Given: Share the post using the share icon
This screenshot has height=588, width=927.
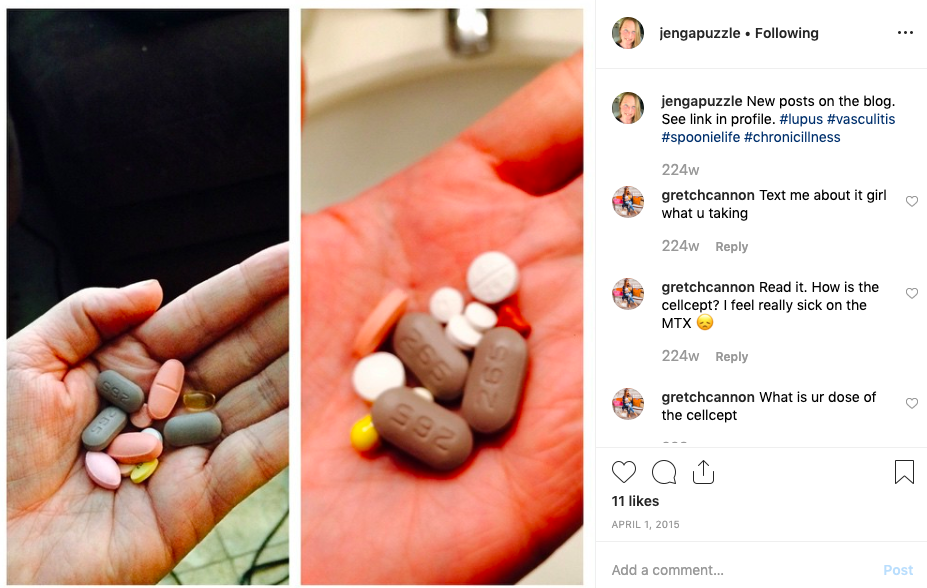Looking at the screenshot, I should coord(704,472).
